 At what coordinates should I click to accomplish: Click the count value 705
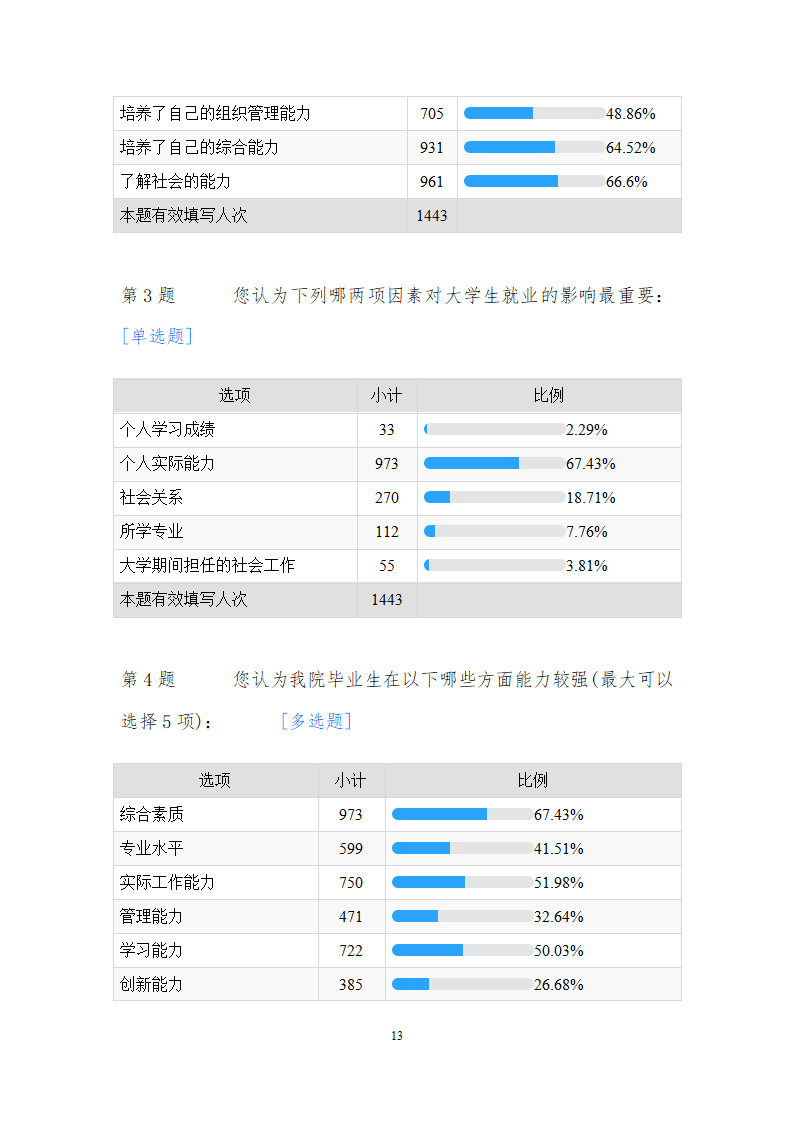pyautogui.click(x=432, y=113)
